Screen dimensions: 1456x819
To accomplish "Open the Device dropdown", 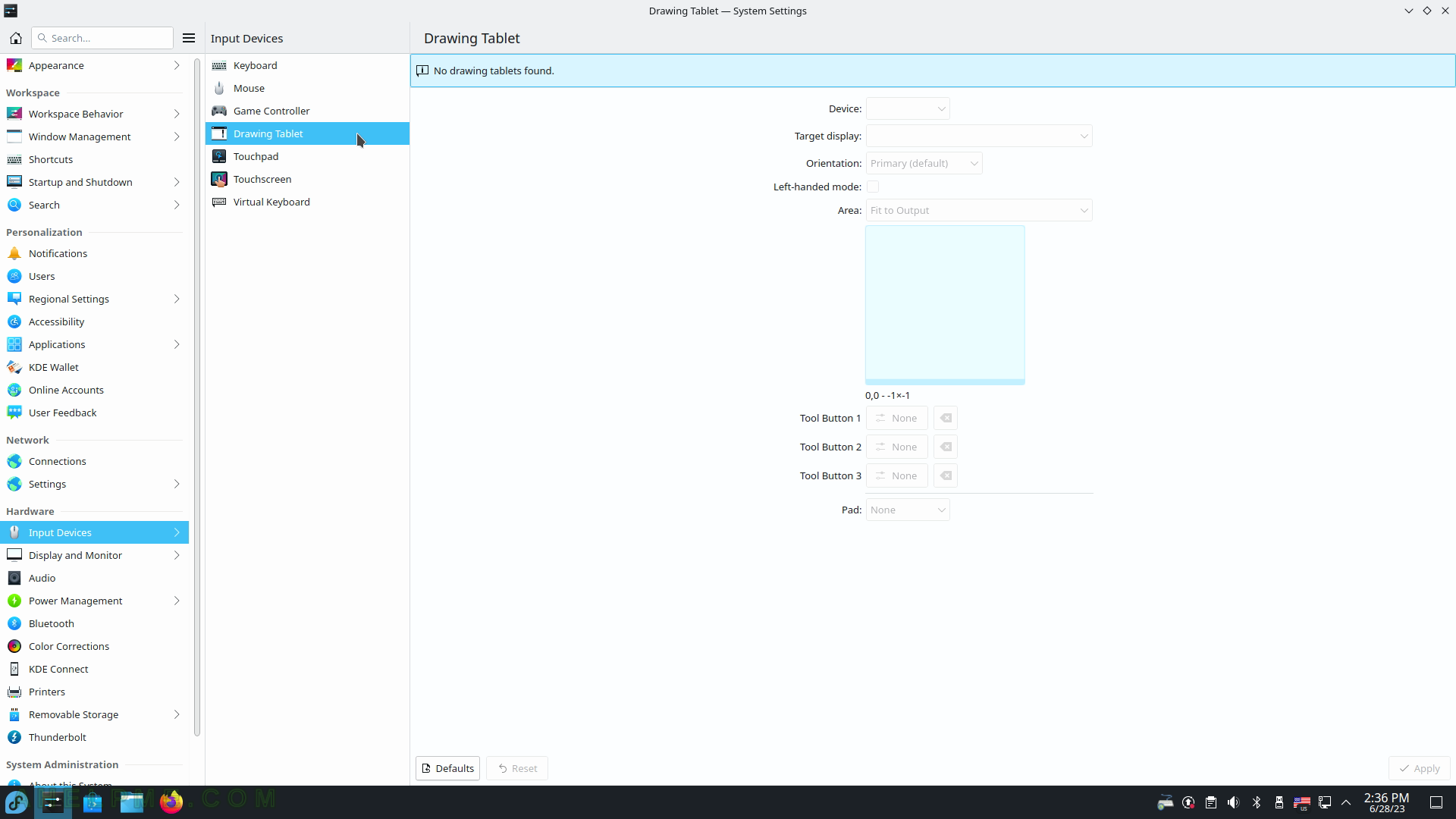I will point(908,108).
